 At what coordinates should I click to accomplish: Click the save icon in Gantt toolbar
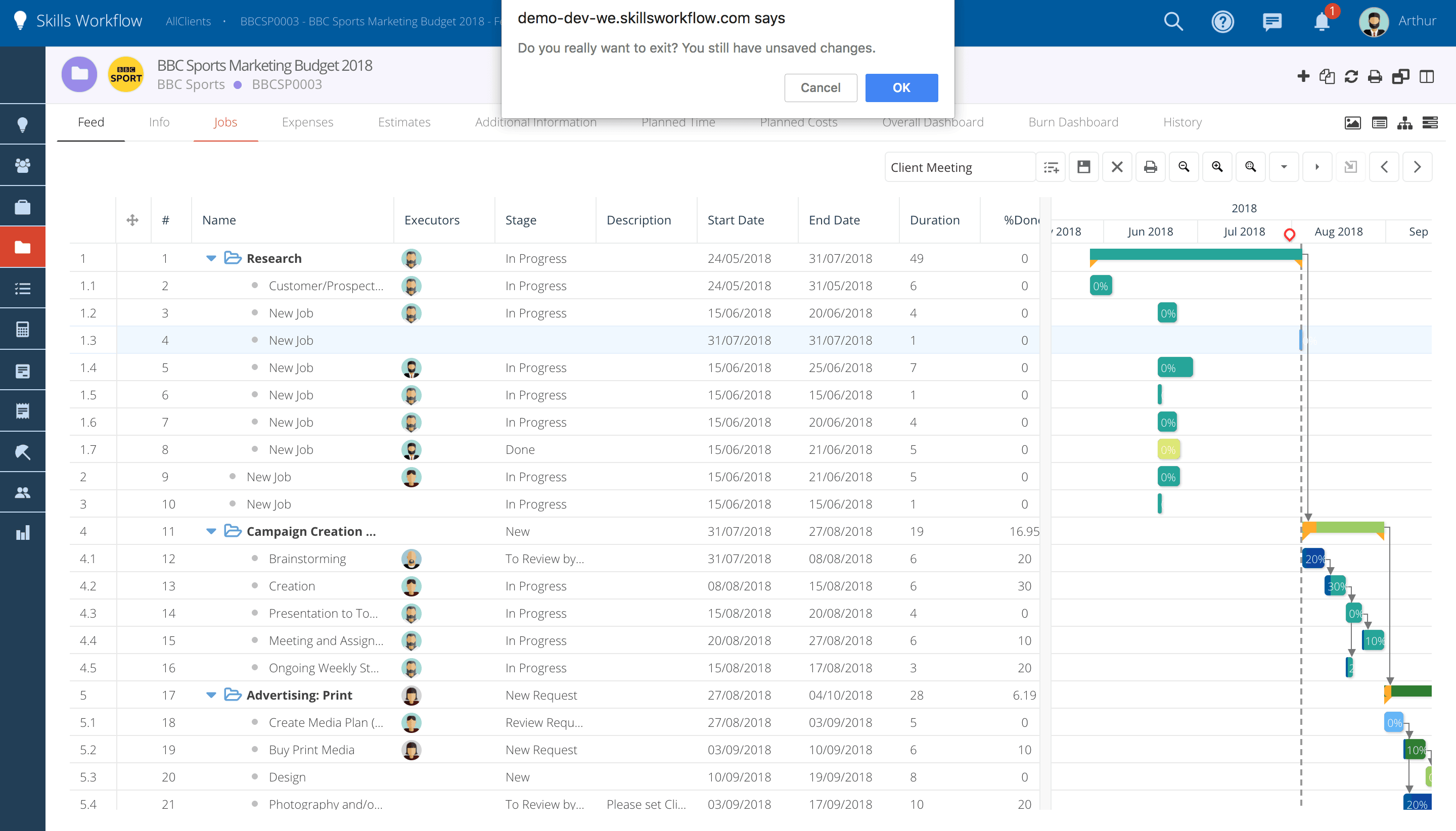[x=1083, y=167]
